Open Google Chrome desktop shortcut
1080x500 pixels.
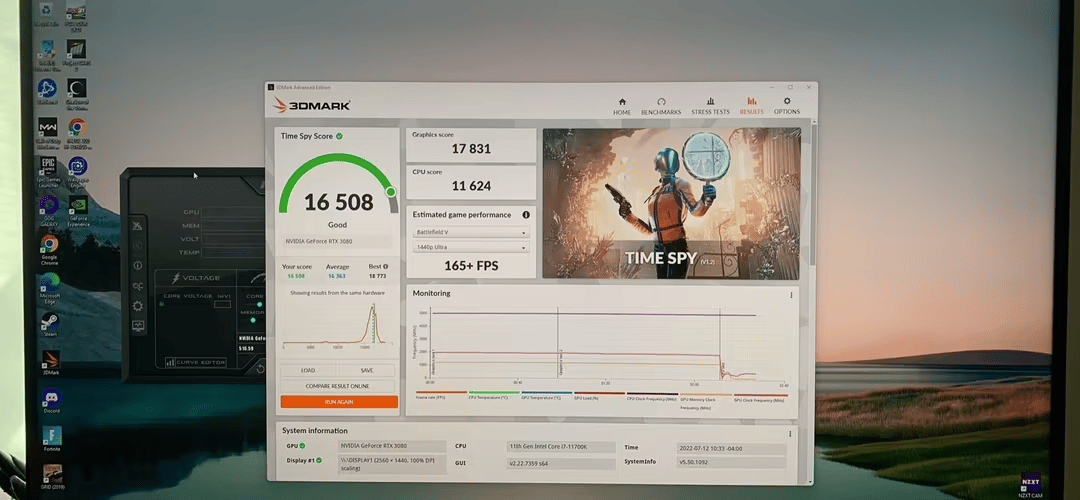coord(49,250)
